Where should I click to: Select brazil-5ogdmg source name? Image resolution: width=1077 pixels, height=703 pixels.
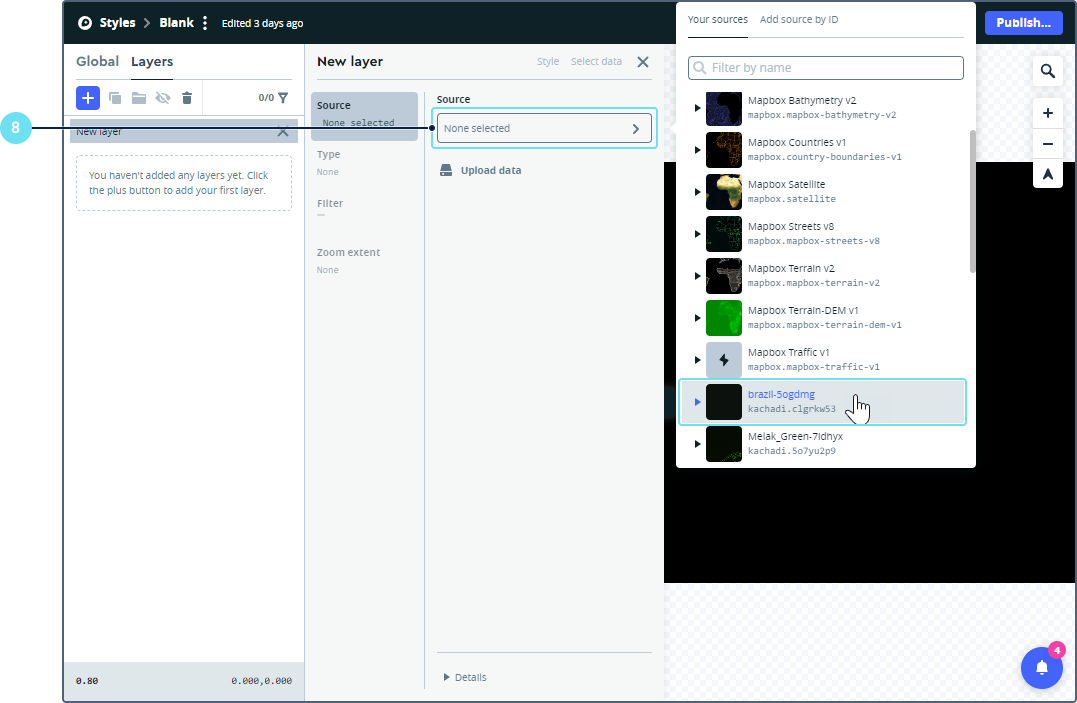(781, 394)
